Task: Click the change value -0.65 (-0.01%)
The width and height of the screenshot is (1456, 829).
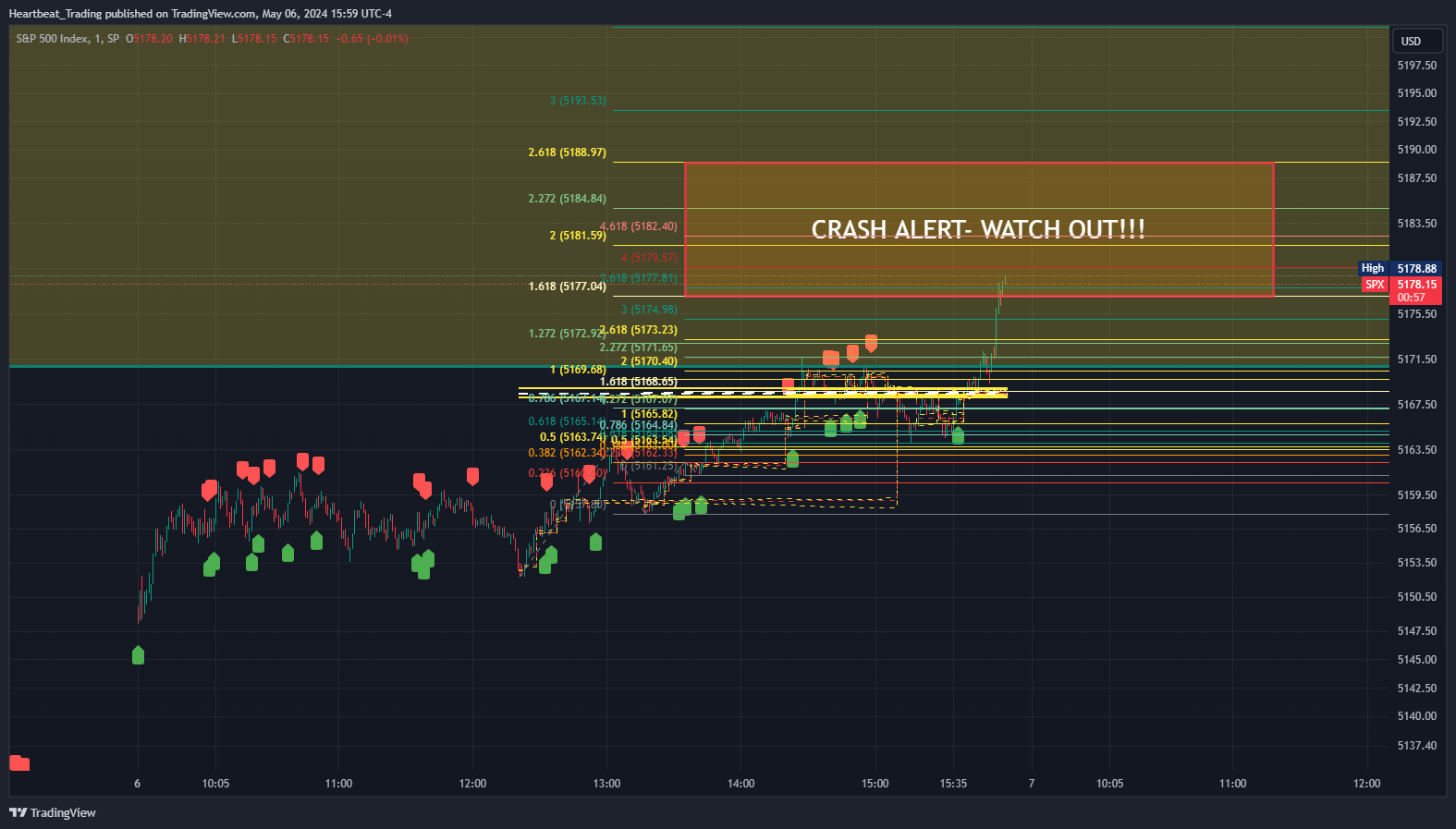Action: 372,39
